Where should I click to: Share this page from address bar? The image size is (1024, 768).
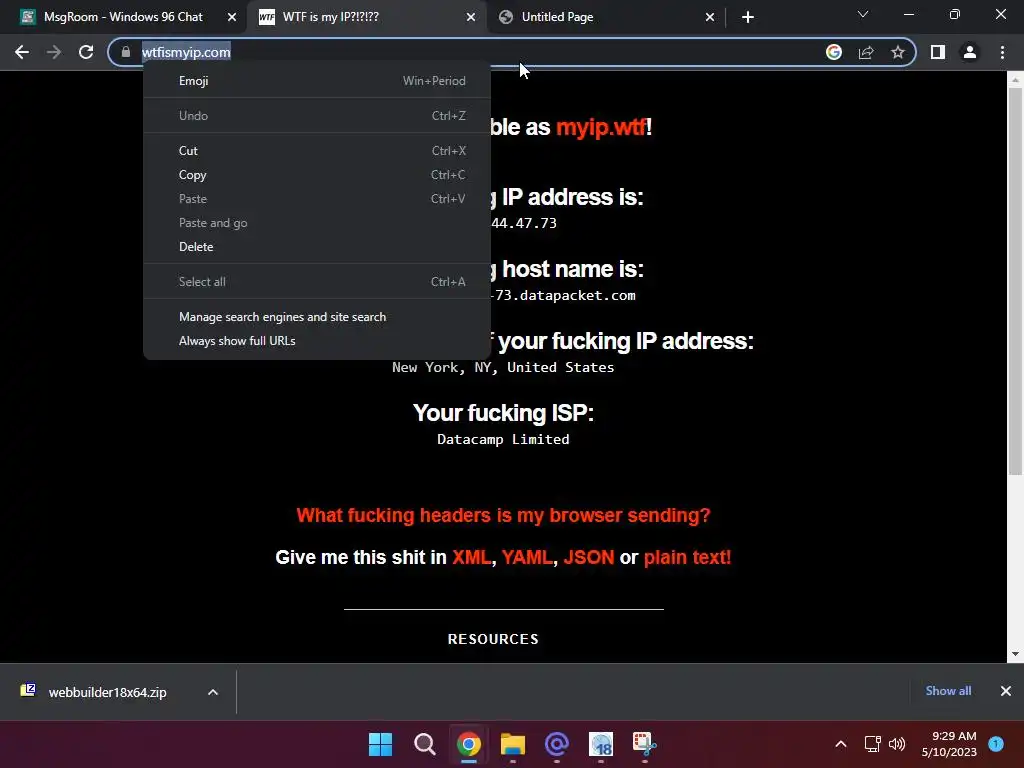(866, 52)
